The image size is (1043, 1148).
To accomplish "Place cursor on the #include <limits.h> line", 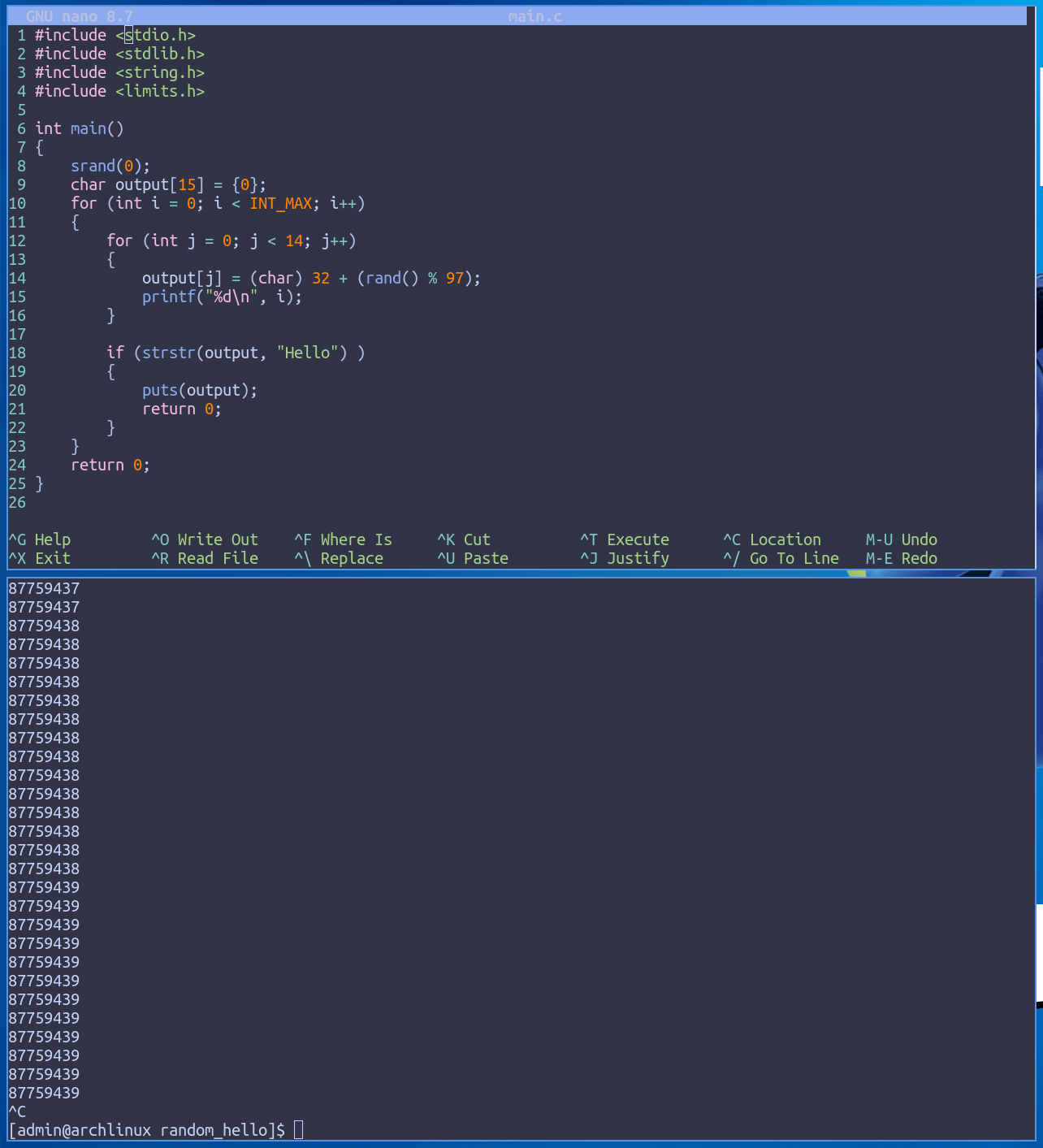I will pyautogui.click(x=119, y=91).
